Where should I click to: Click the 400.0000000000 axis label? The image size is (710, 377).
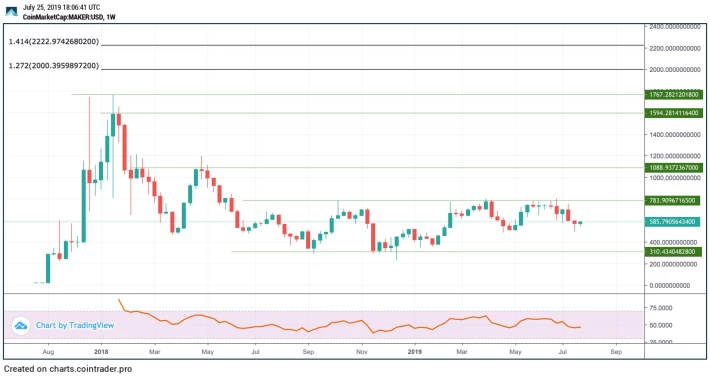pos(673,243)
